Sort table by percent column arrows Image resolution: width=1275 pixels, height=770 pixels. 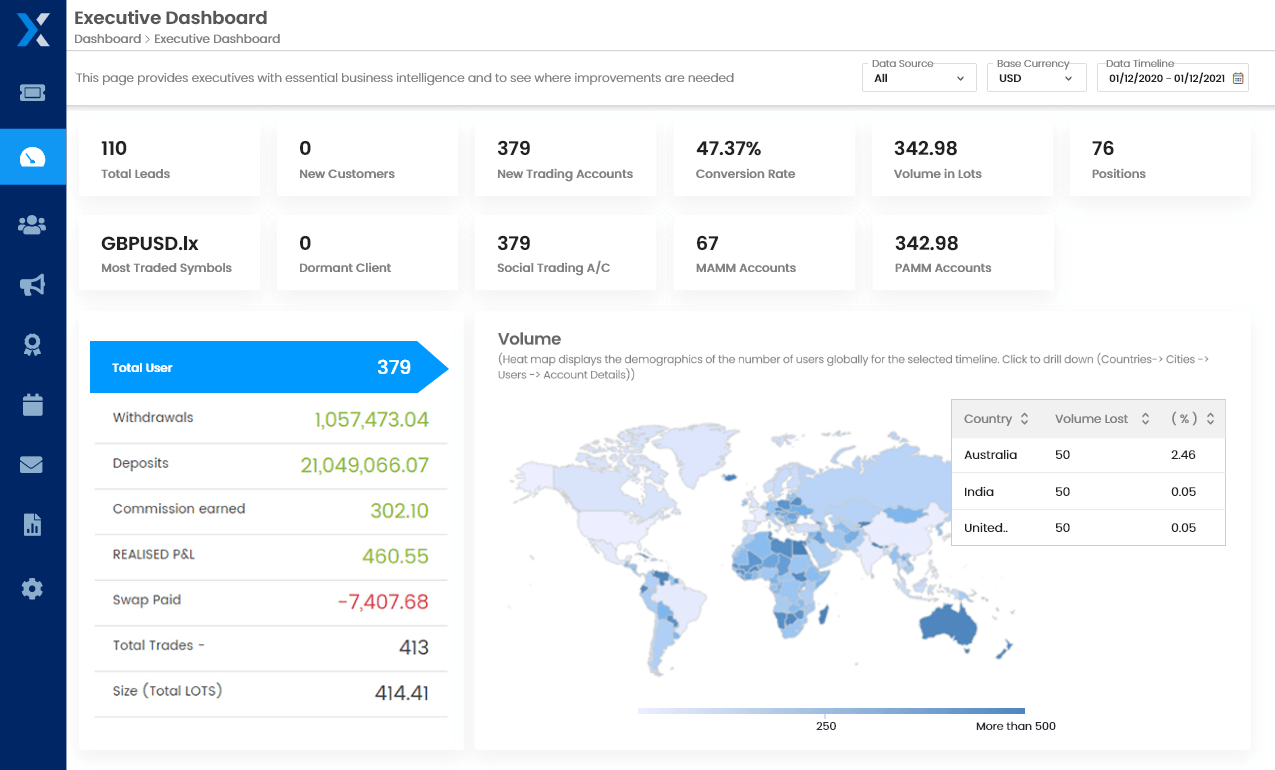[x=1210, y=419]
